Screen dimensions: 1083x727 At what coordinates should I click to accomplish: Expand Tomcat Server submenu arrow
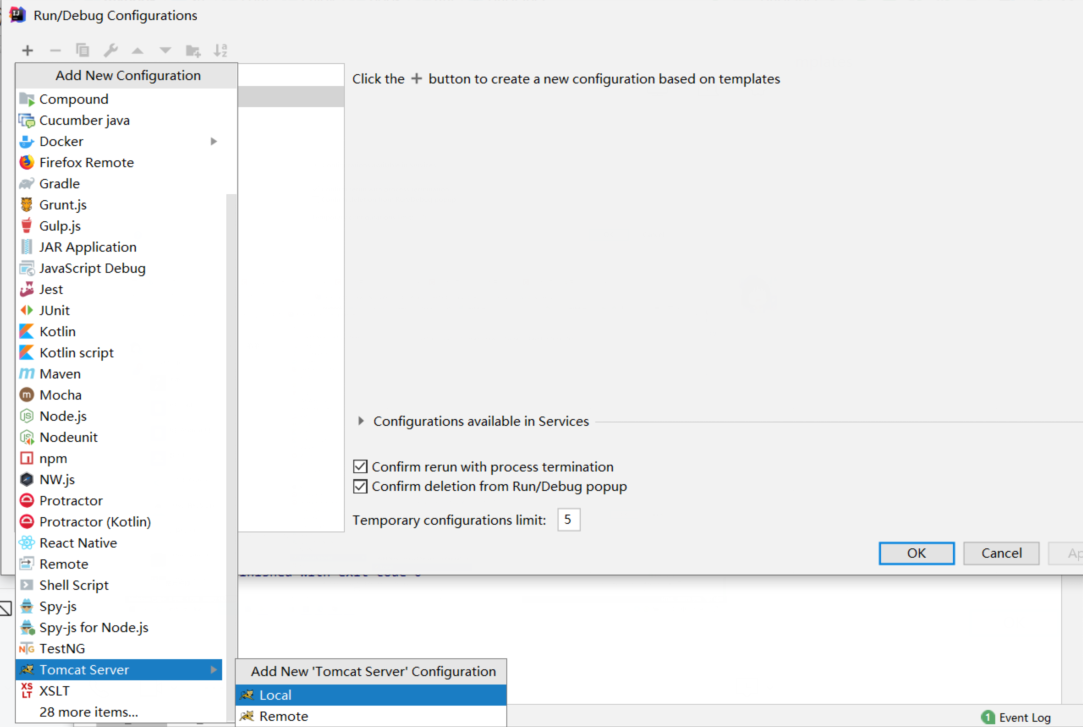click(213, 670)
